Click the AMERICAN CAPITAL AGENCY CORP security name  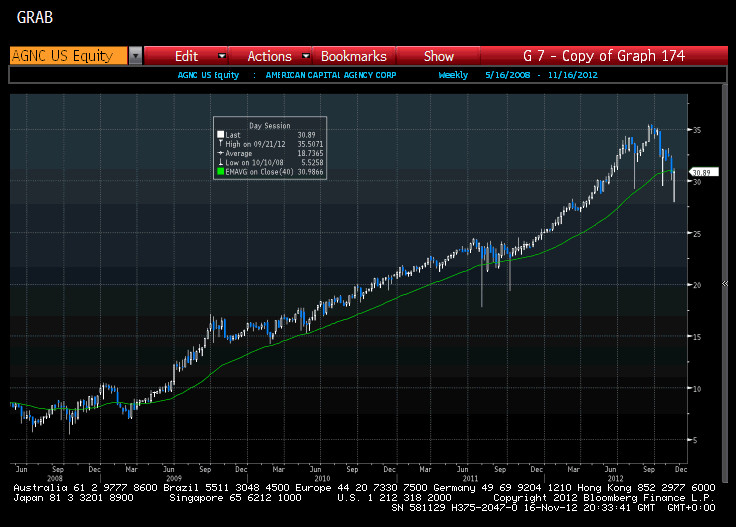(x=331, y=75)
